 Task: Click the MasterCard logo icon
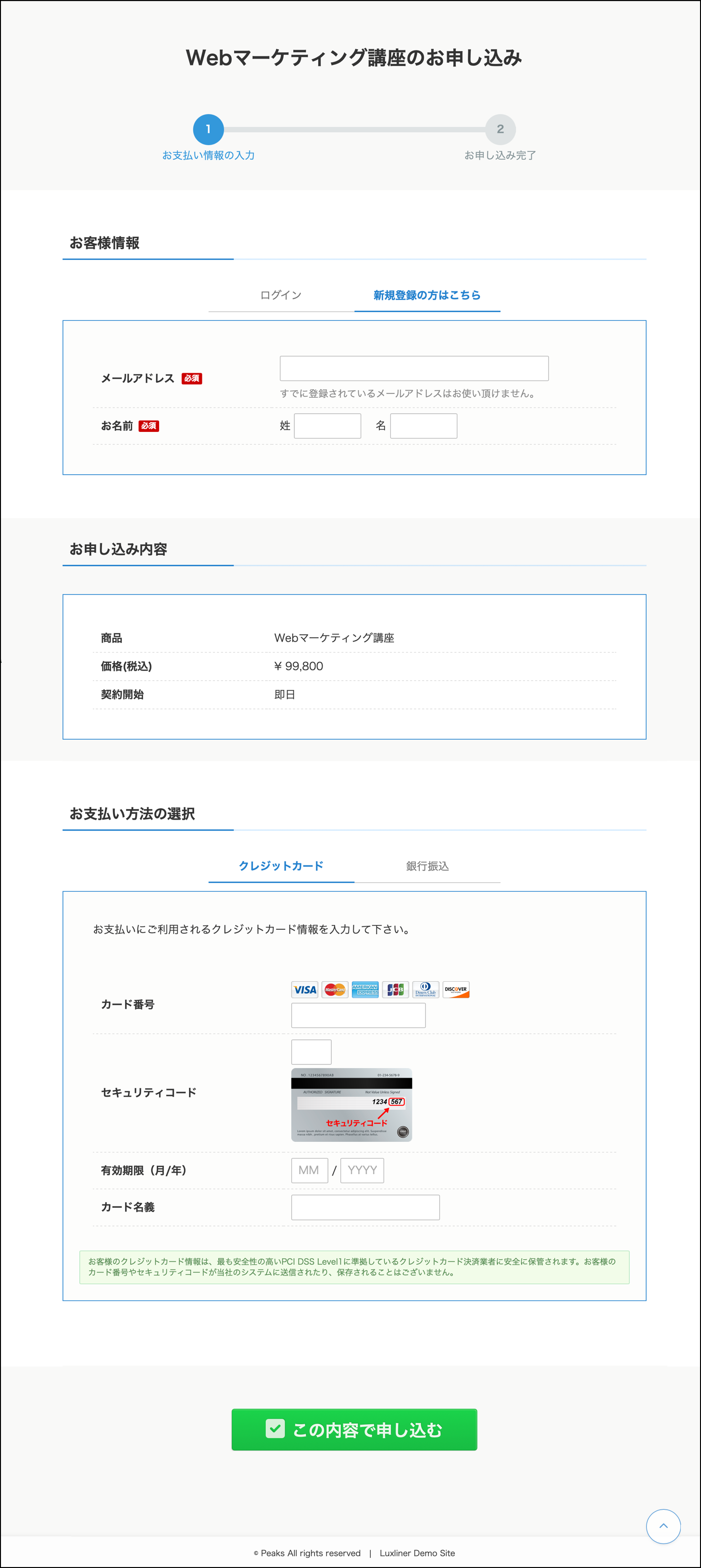(335, 989)
